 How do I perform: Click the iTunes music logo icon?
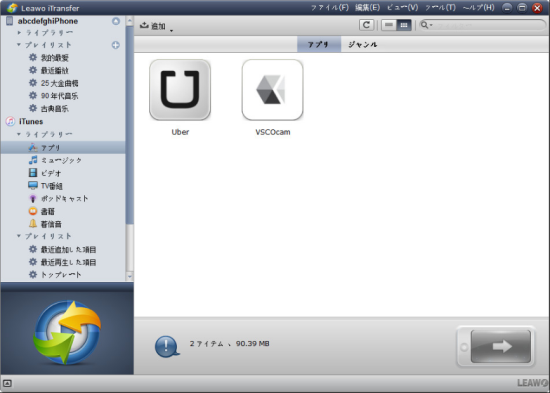[11, 121]
